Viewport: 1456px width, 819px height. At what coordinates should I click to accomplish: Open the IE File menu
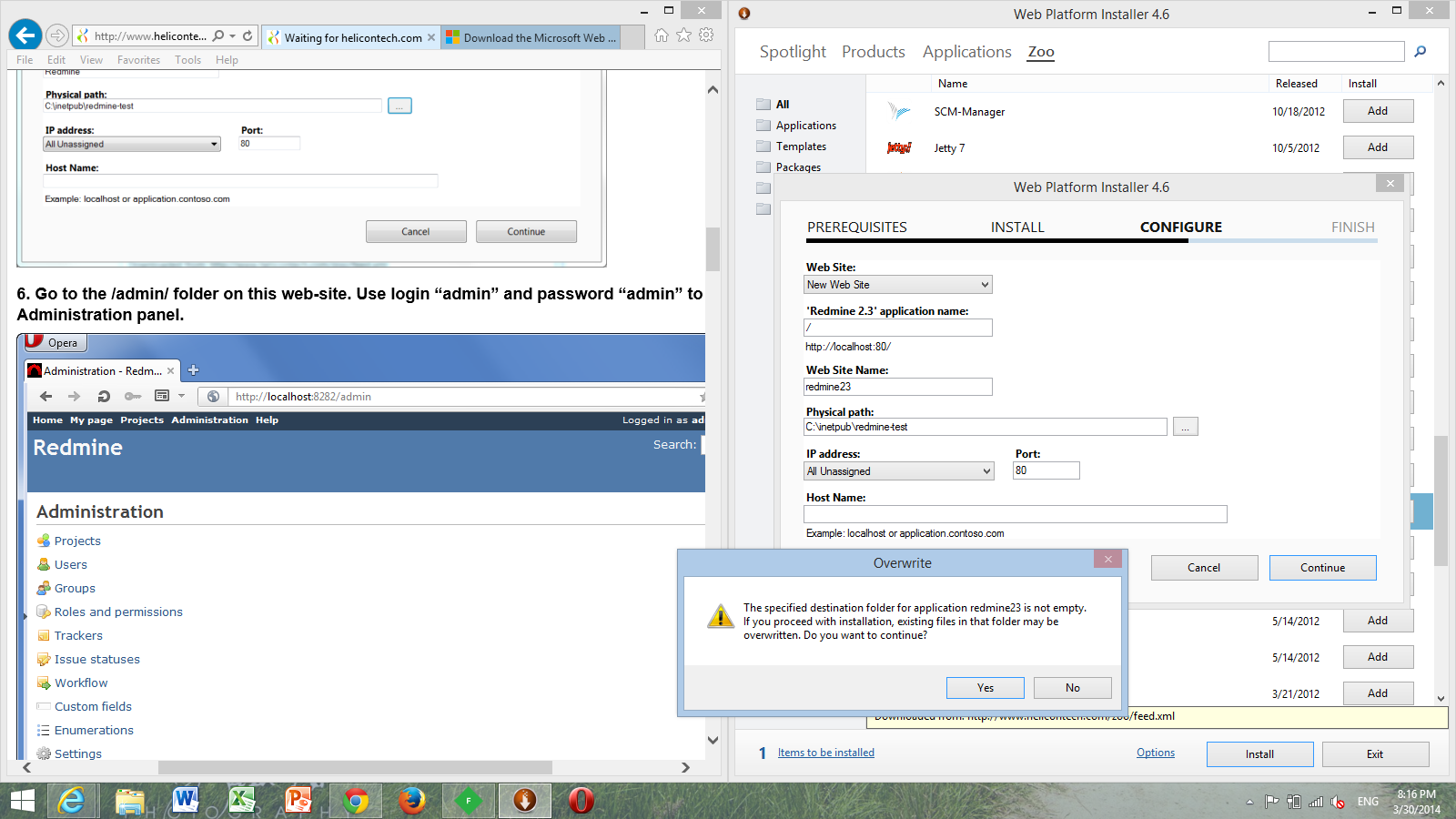[x=25, y=60]
